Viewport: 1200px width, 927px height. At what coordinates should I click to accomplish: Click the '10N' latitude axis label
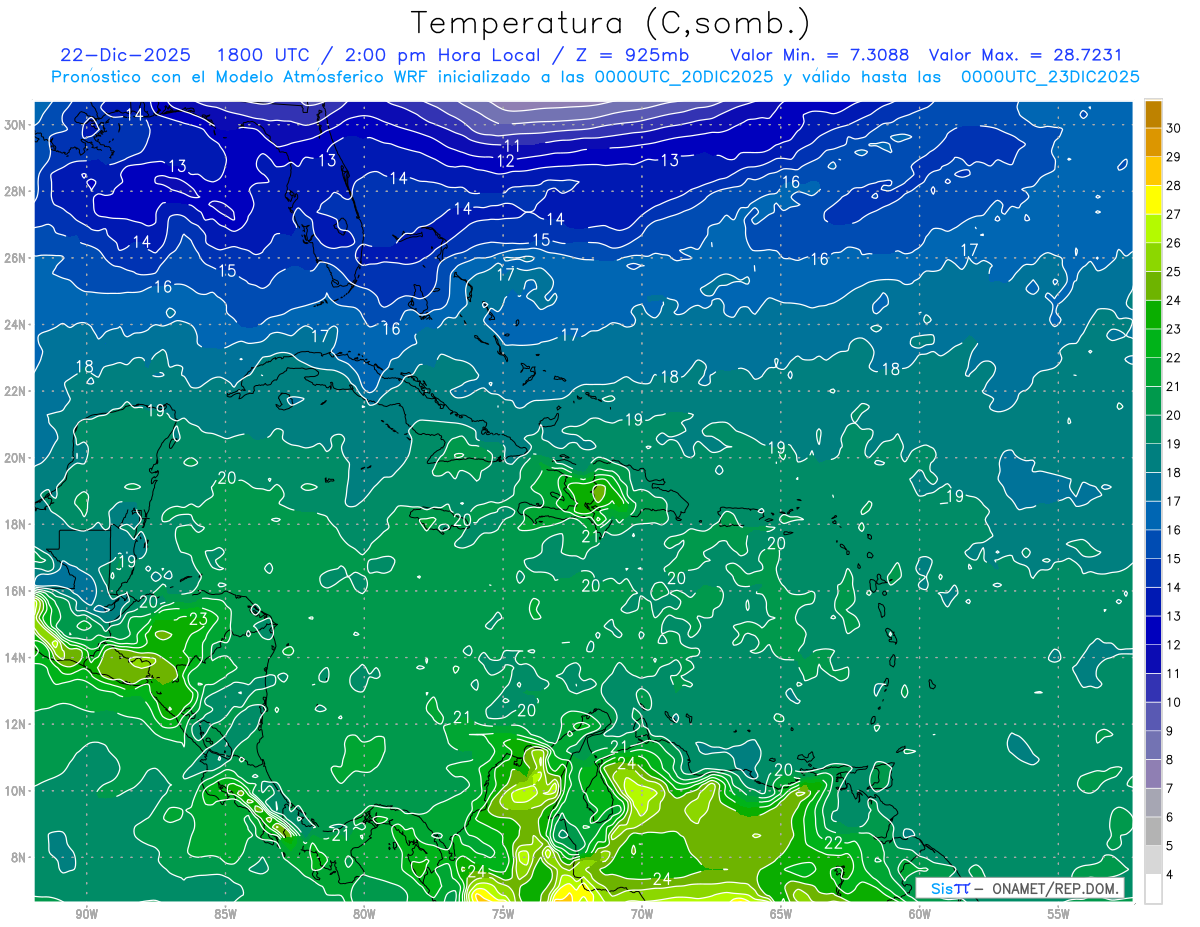tap(15, 790)
